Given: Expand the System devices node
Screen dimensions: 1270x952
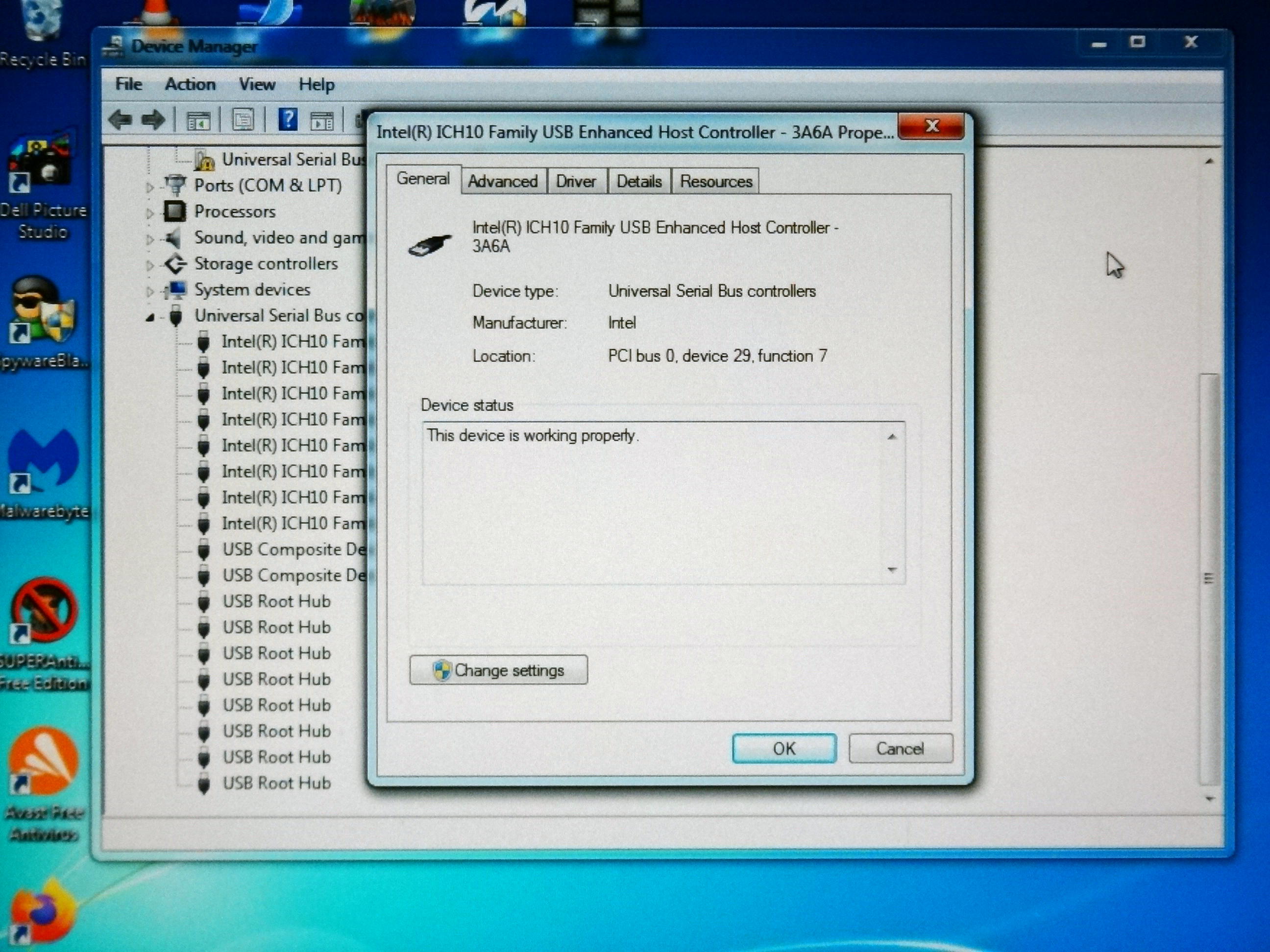Looking at the screenshot, I should [x=150, y=291].
